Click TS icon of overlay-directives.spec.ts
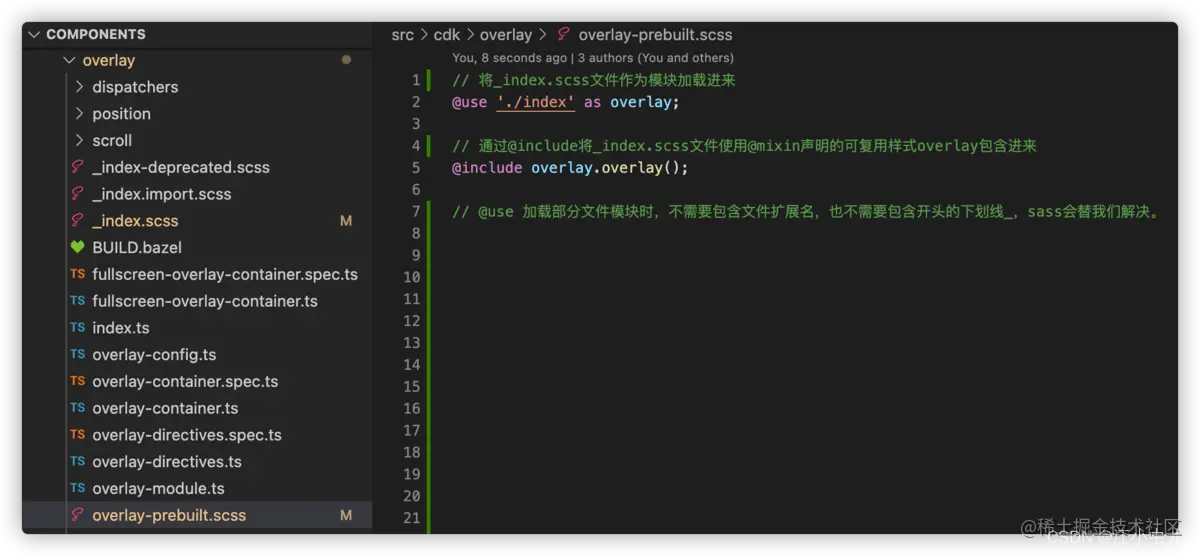1200x556 pixels. [77, 435]
